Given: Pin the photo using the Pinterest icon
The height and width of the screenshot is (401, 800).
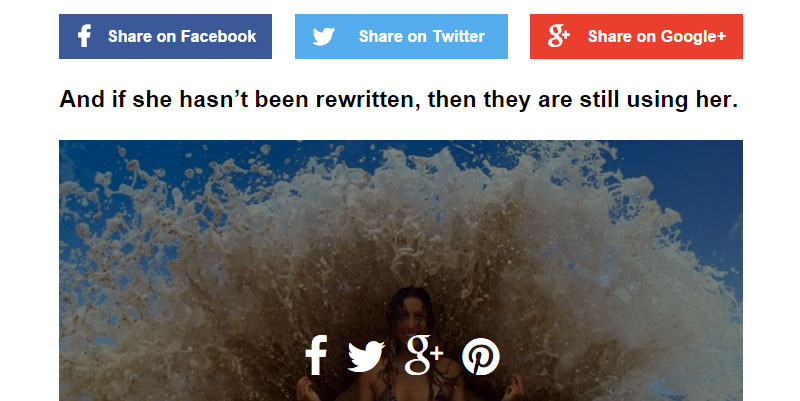Looking at the screenshot, I should (481, 356).
